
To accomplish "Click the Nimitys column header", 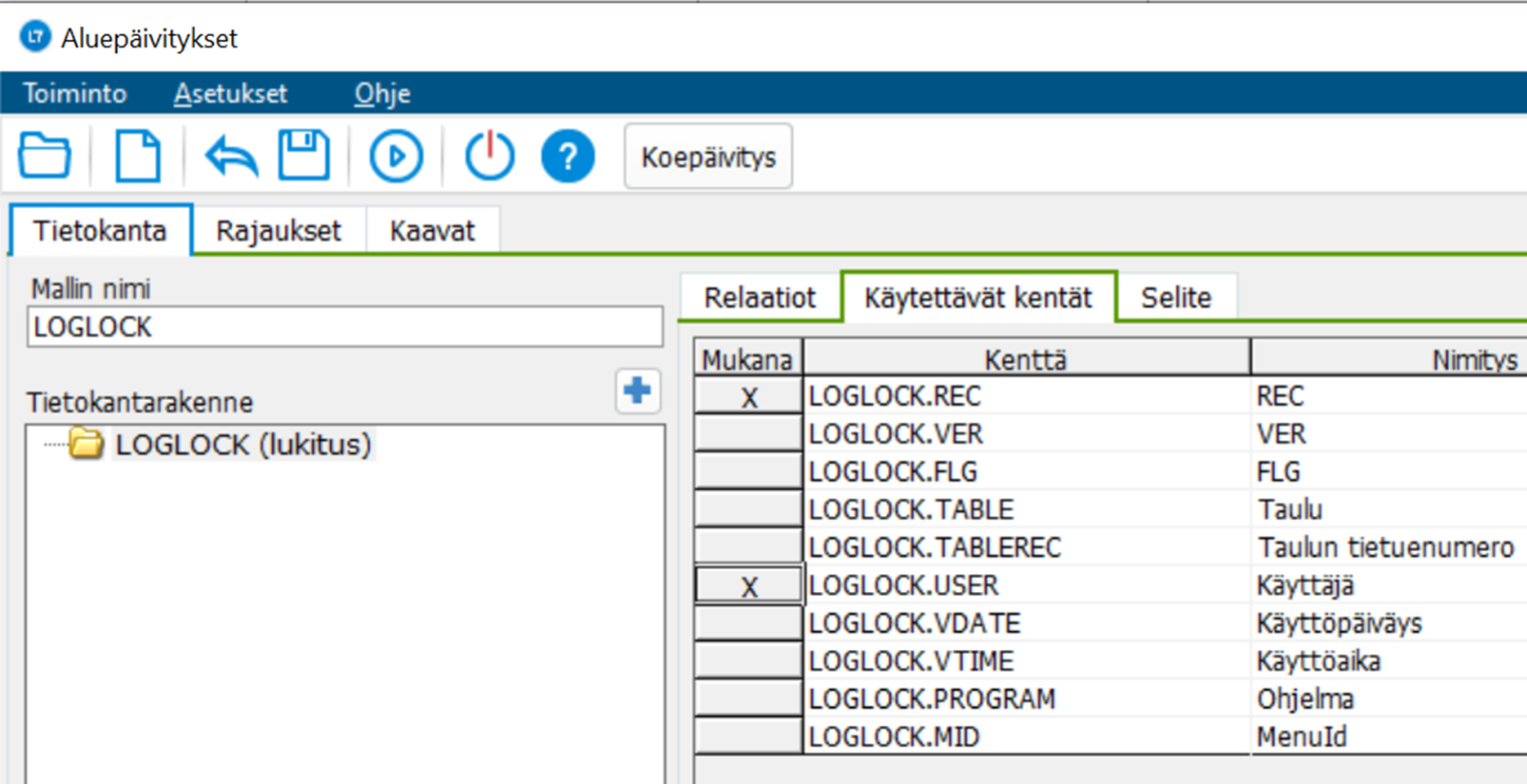I will 1389,360.
